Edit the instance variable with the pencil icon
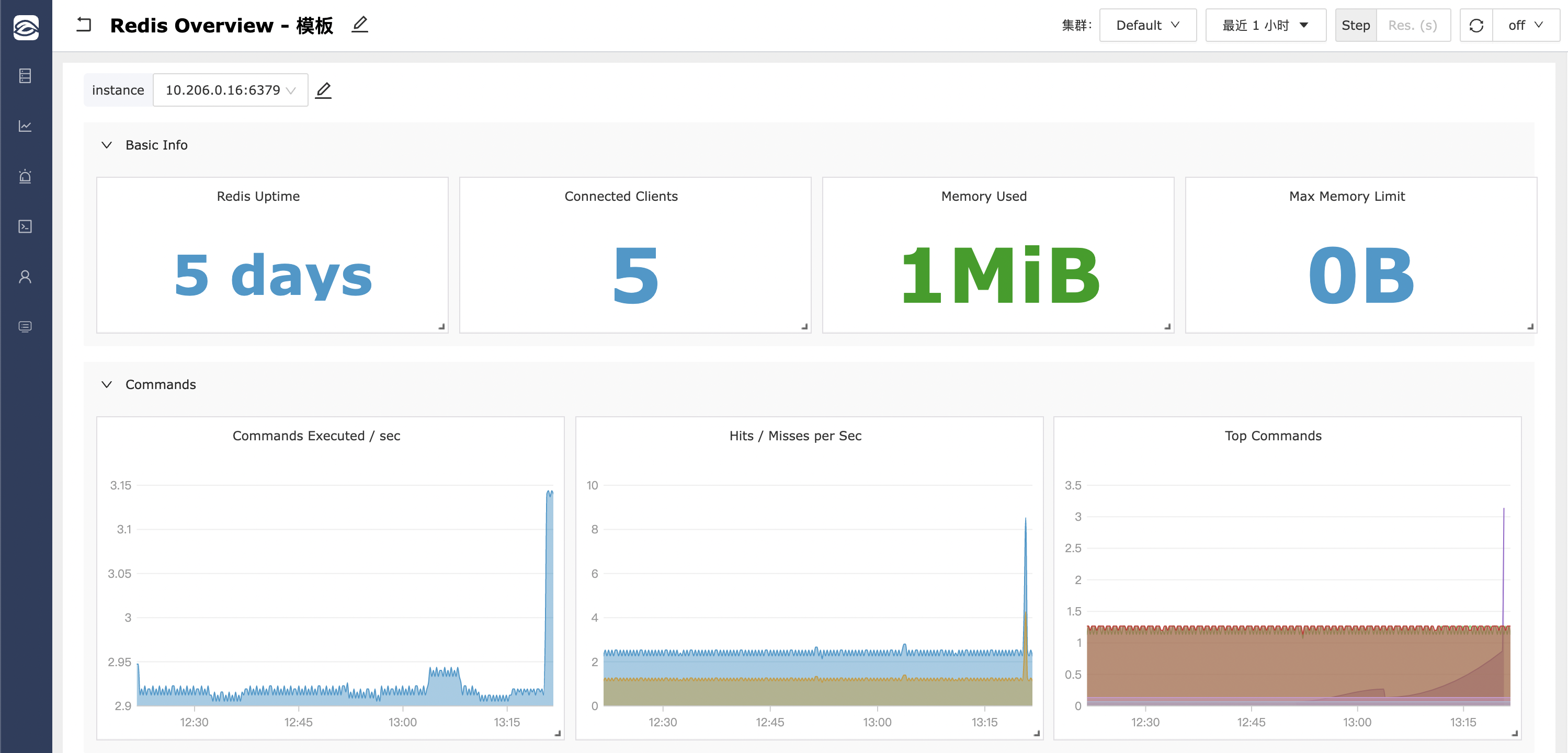Screen dimensions: 1568x753 point(323,90)
